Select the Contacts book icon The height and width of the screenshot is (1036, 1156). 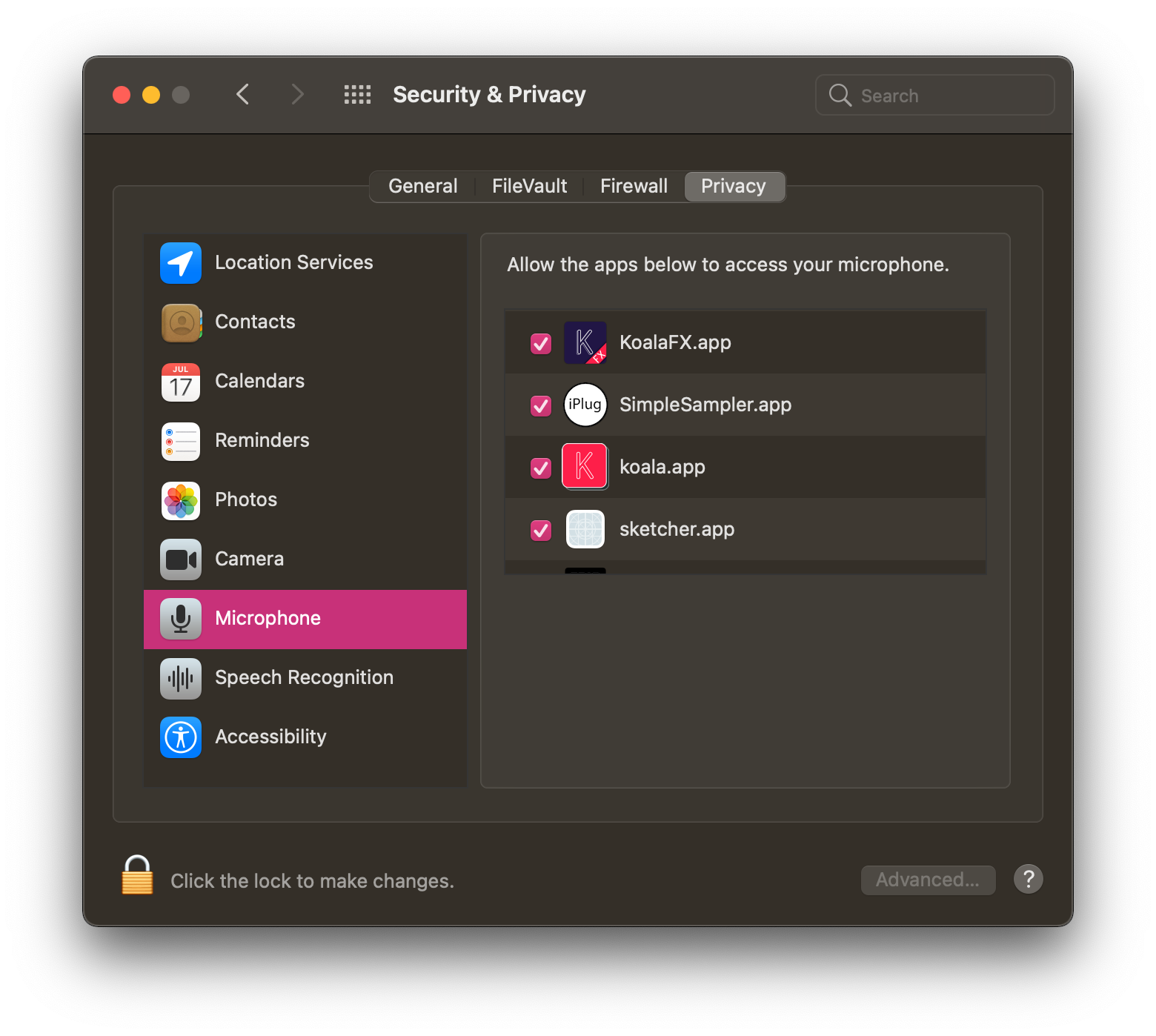[x=181, y=322]
